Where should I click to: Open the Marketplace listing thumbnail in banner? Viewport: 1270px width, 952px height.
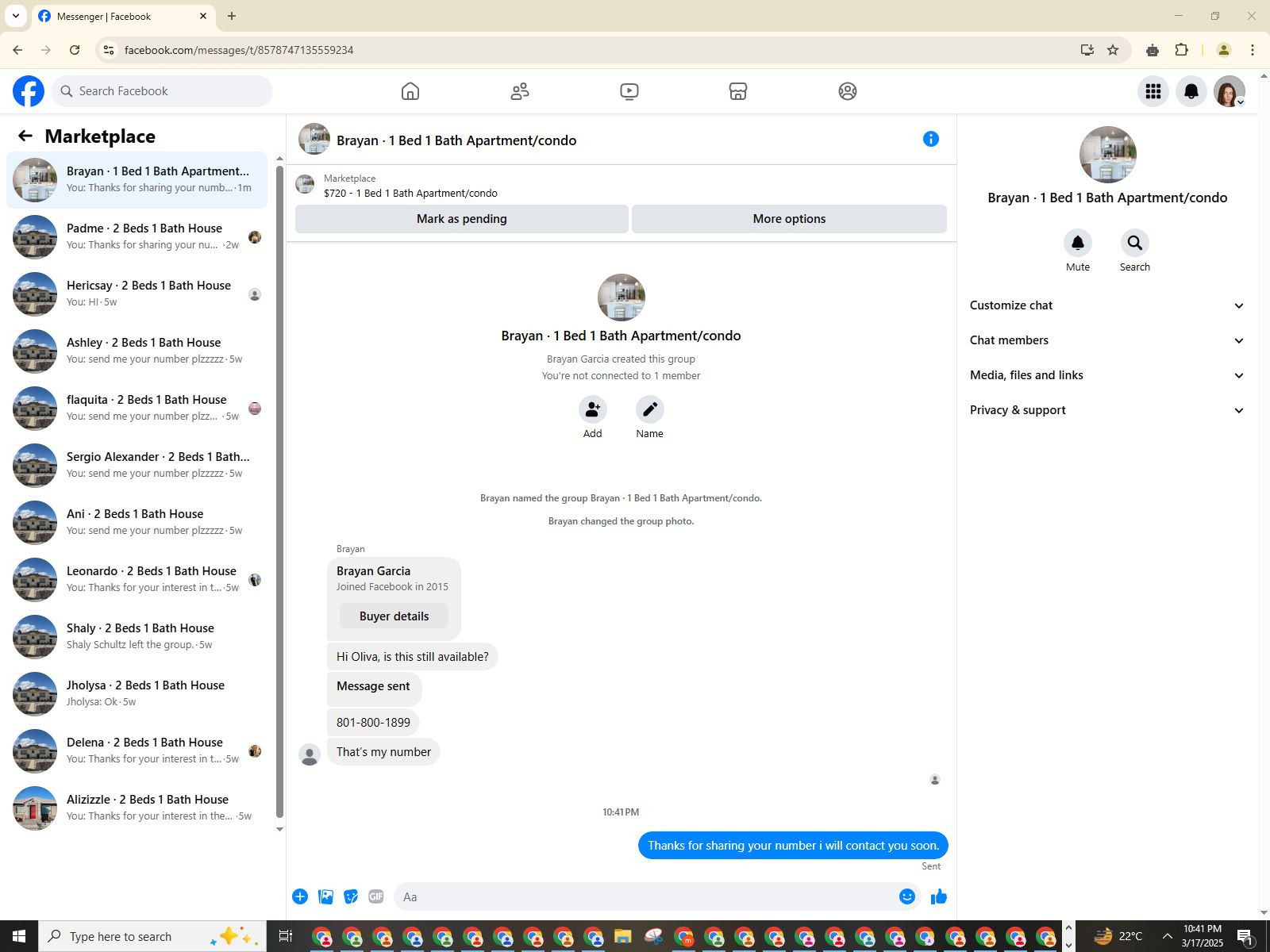(x=305, y=185)
